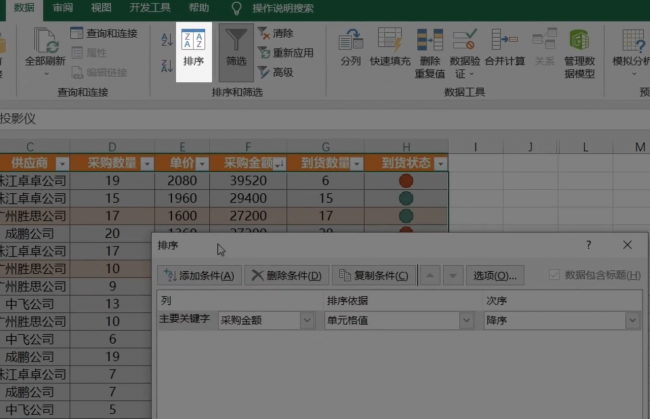The width and height of the screenshot is (650, 419).
Task: Open the 供应商 column filter dropdown
Action: [63, 164]
